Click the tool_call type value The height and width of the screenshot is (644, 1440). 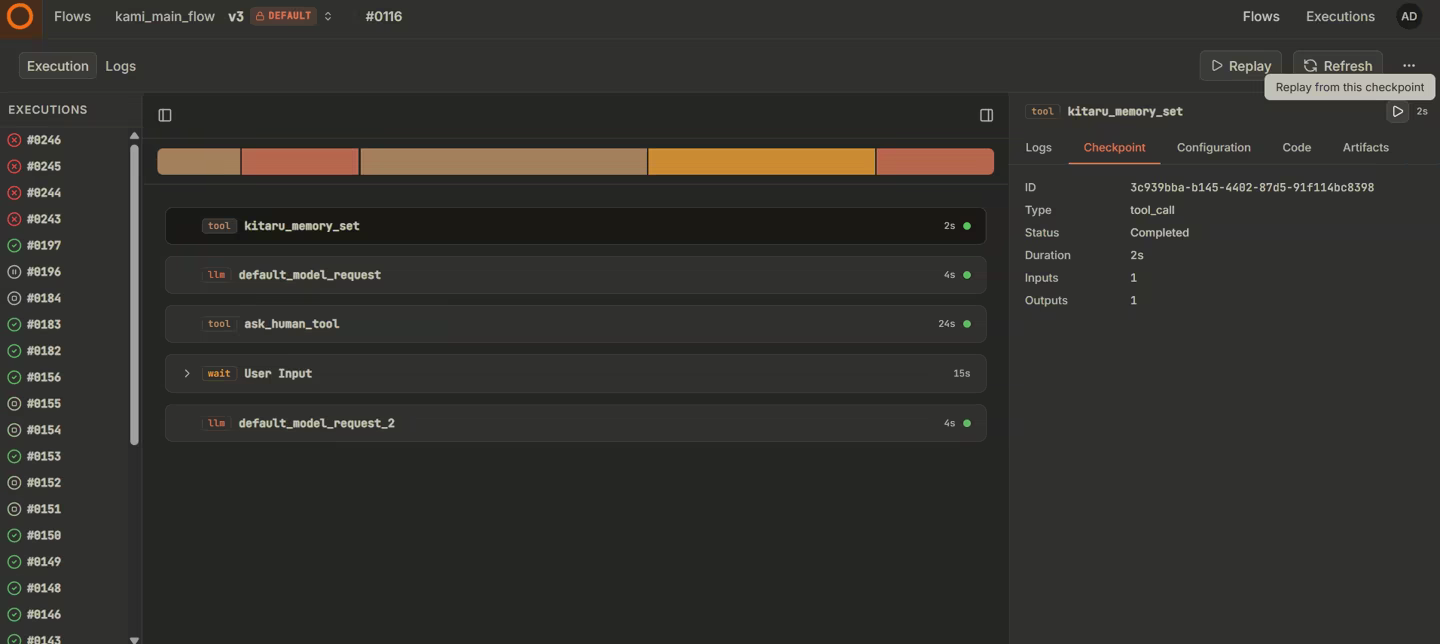click(x=1152, y=210)
